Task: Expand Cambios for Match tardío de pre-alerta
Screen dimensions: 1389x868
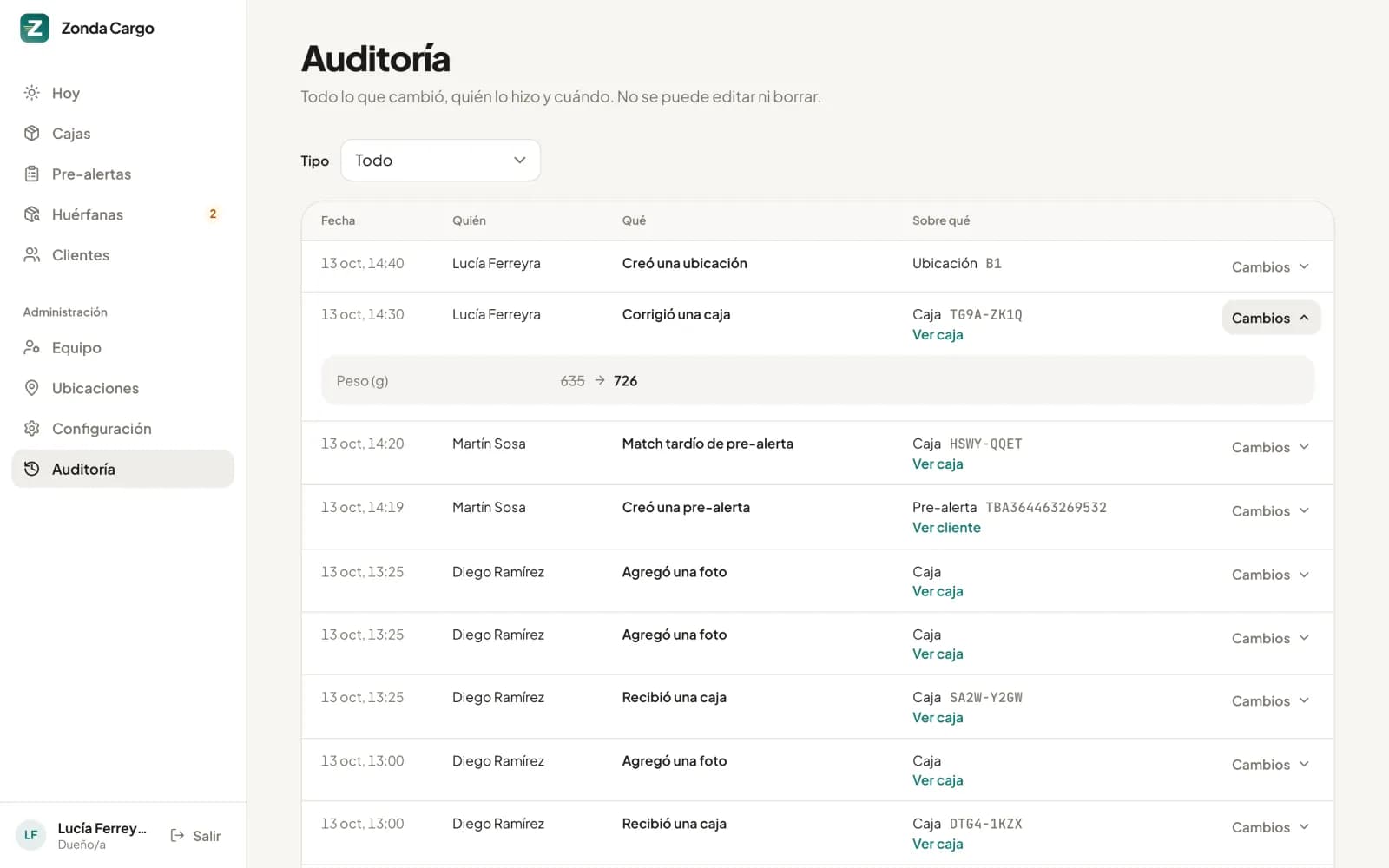Action: 1270,447
